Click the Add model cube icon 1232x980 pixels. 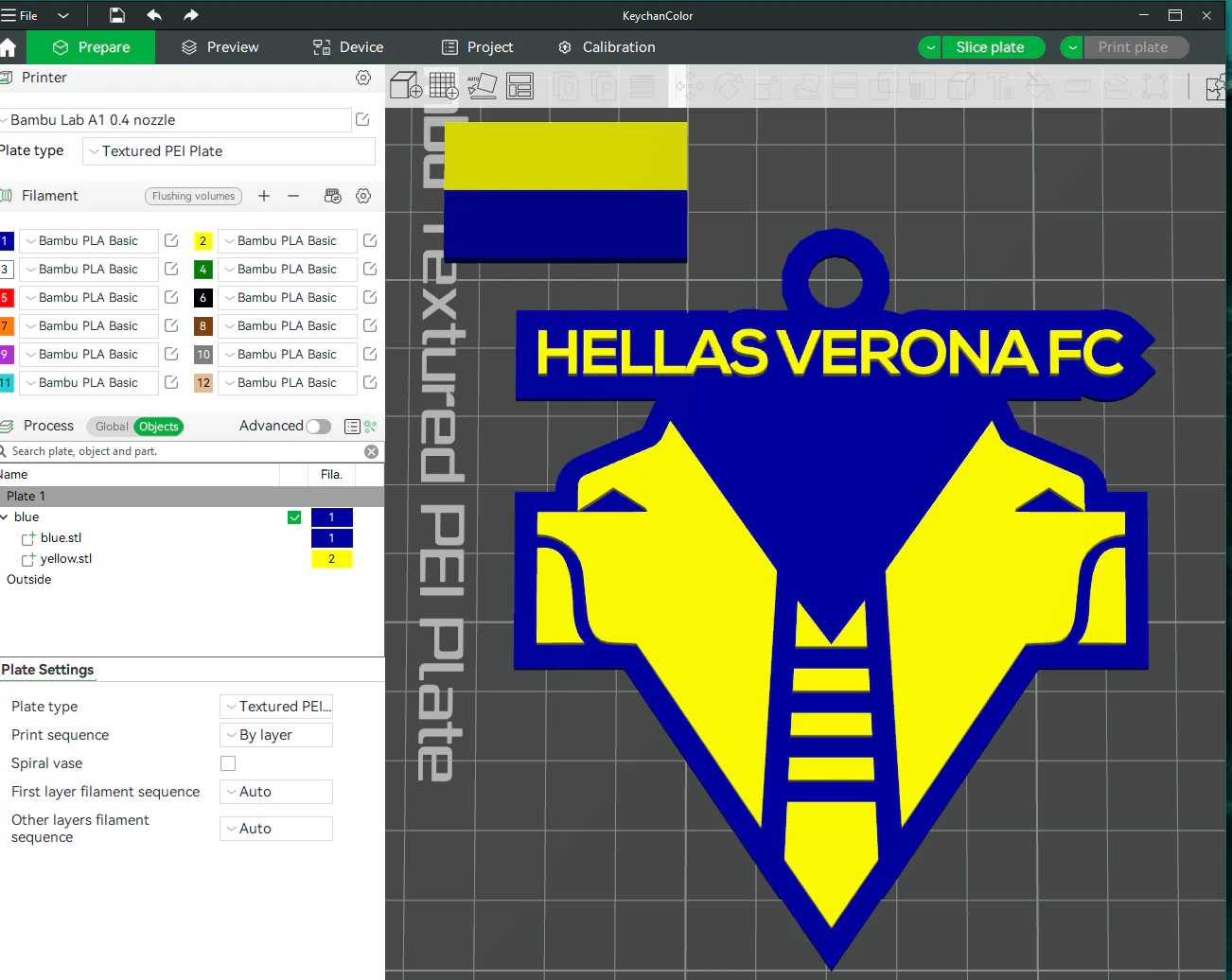[406, 86]
